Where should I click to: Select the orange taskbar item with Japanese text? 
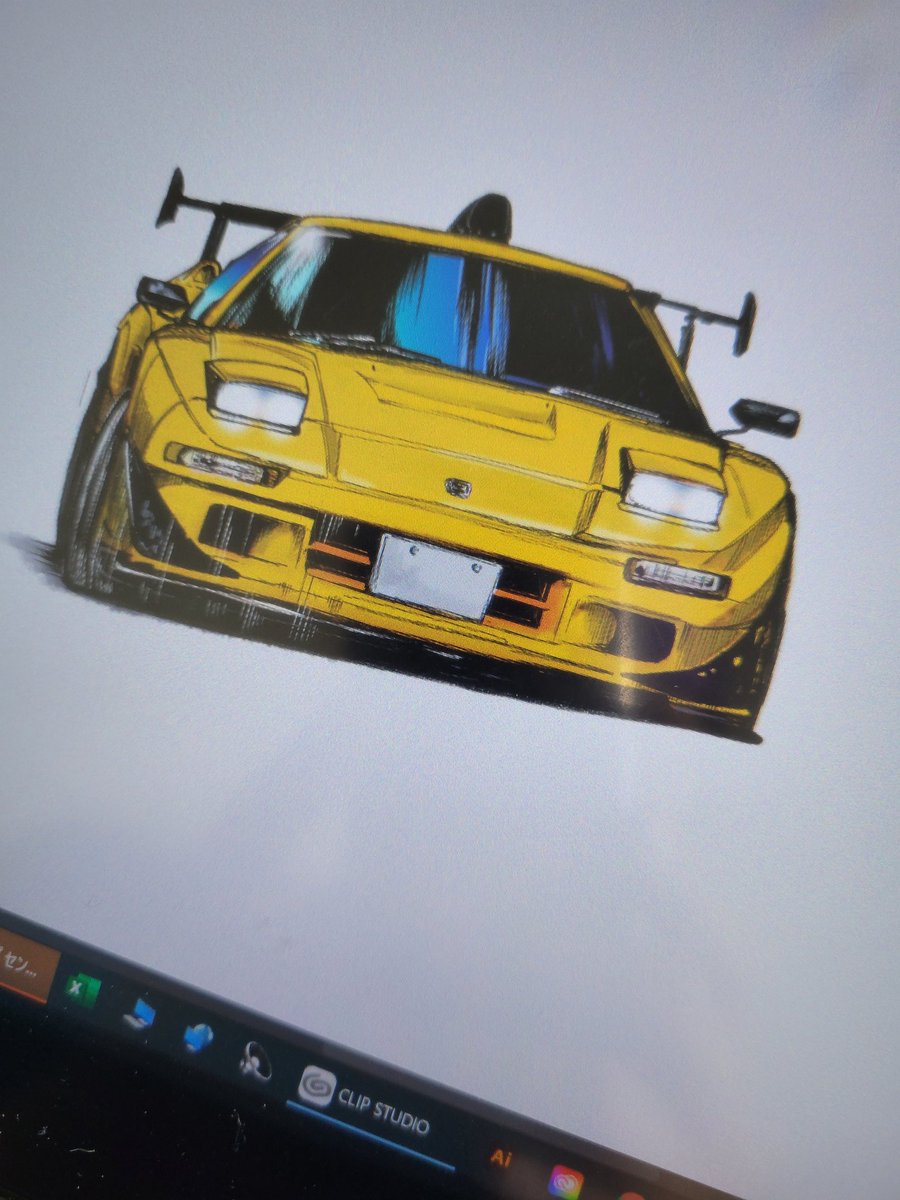click(27, 965)
